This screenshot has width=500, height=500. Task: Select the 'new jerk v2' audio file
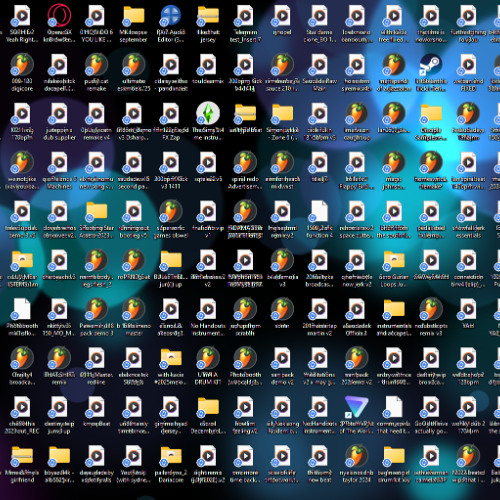(357, 260)
